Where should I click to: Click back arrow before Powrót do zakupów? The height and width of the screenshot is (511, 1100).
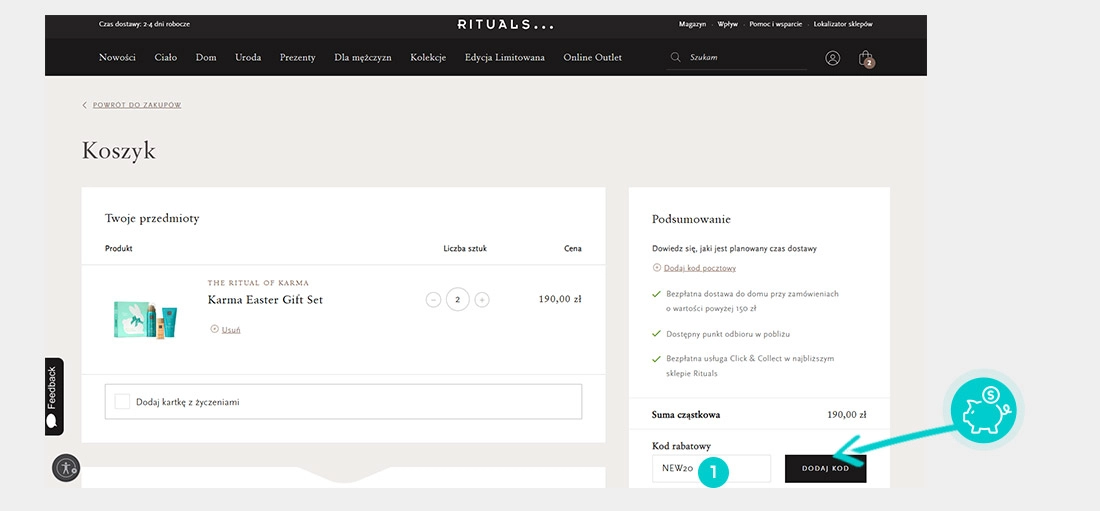pos(85,105)
